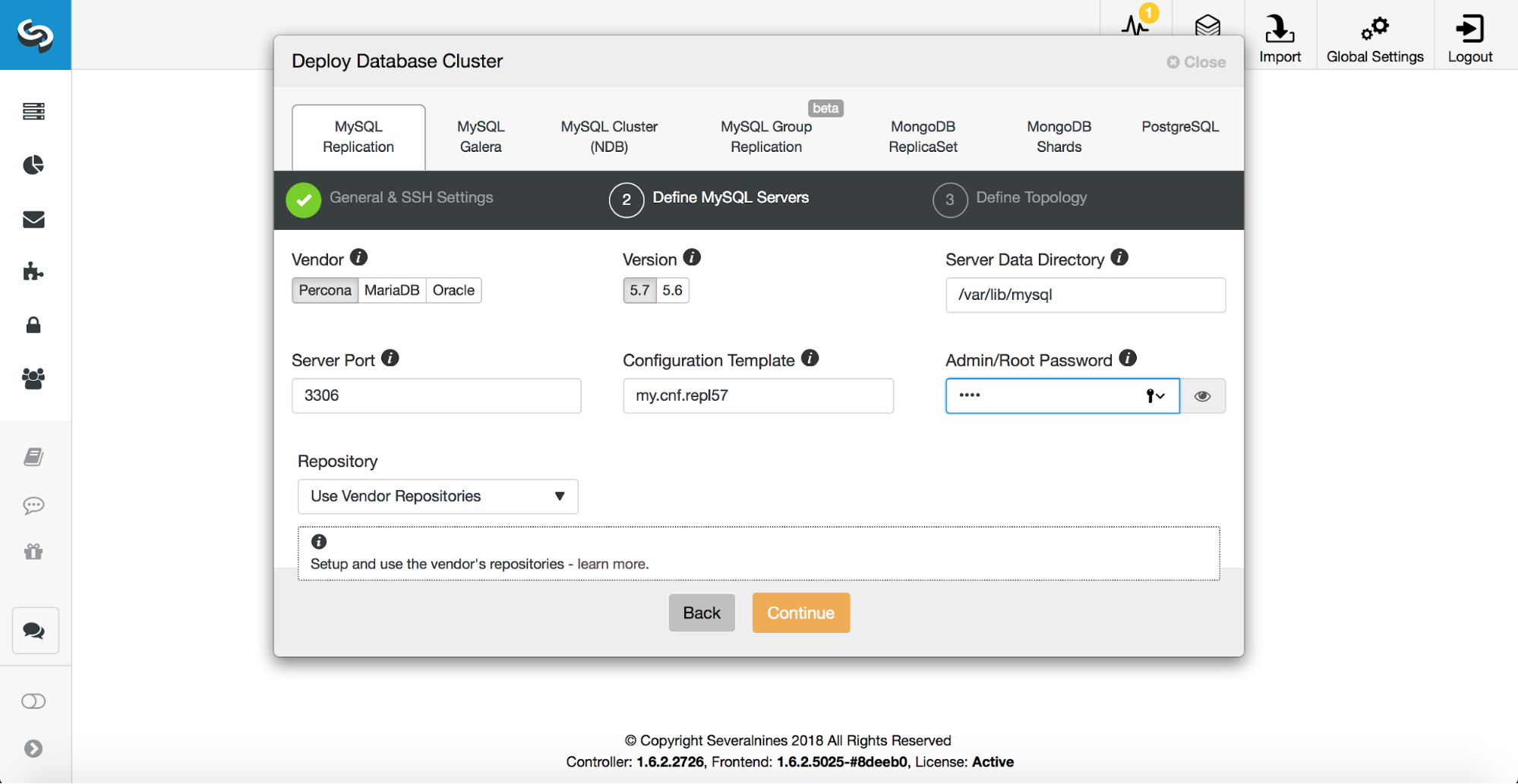Open the documentation book icon
Screen dimensions: 1518x784
click(33, 456)
